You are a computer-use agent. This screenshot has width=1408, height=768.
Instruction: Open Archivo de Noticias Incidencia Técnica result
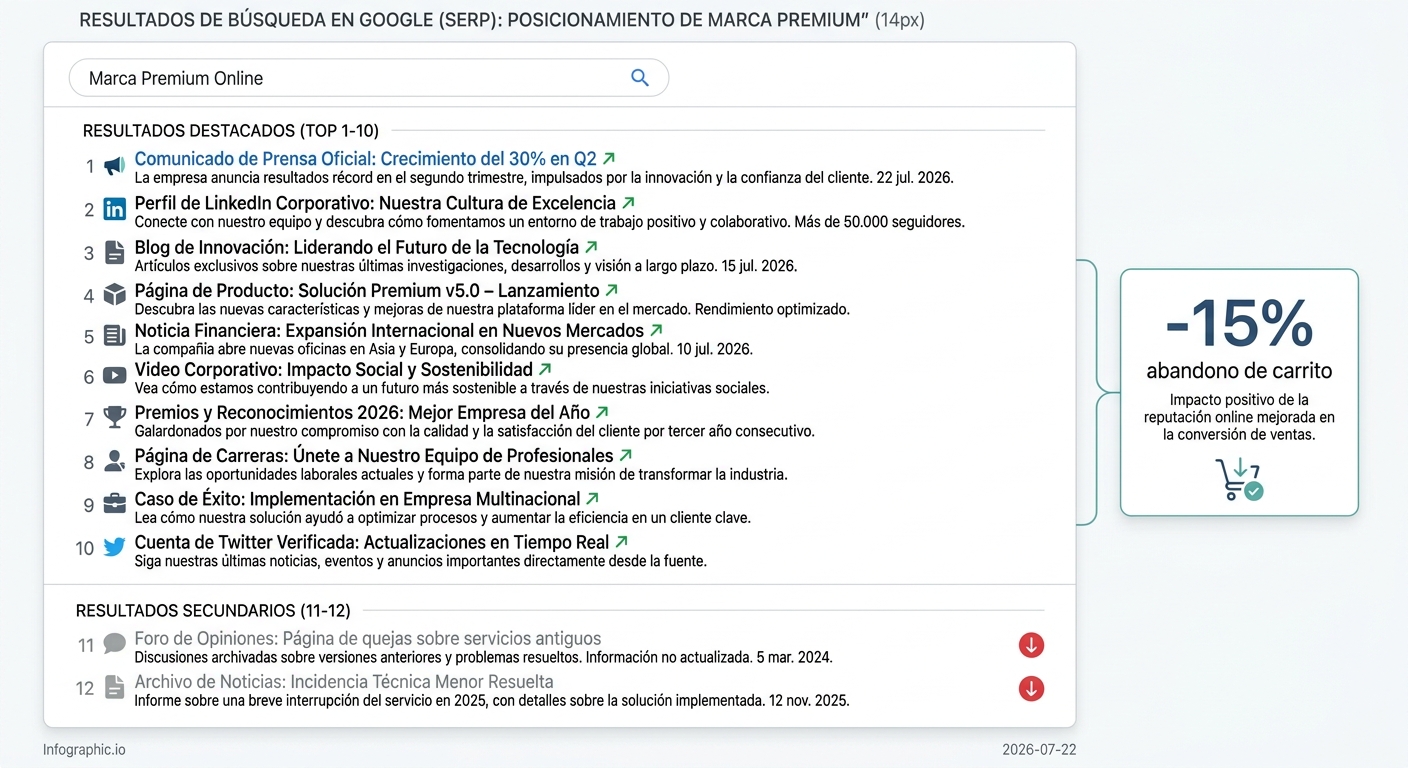(344, 682)
